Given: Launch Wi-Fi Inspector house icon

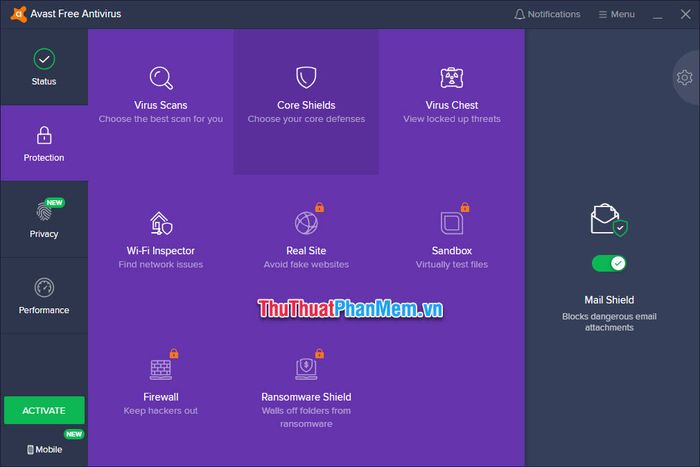Looking at the screenshot, I should pyautogui.click(x=161, y=224).
